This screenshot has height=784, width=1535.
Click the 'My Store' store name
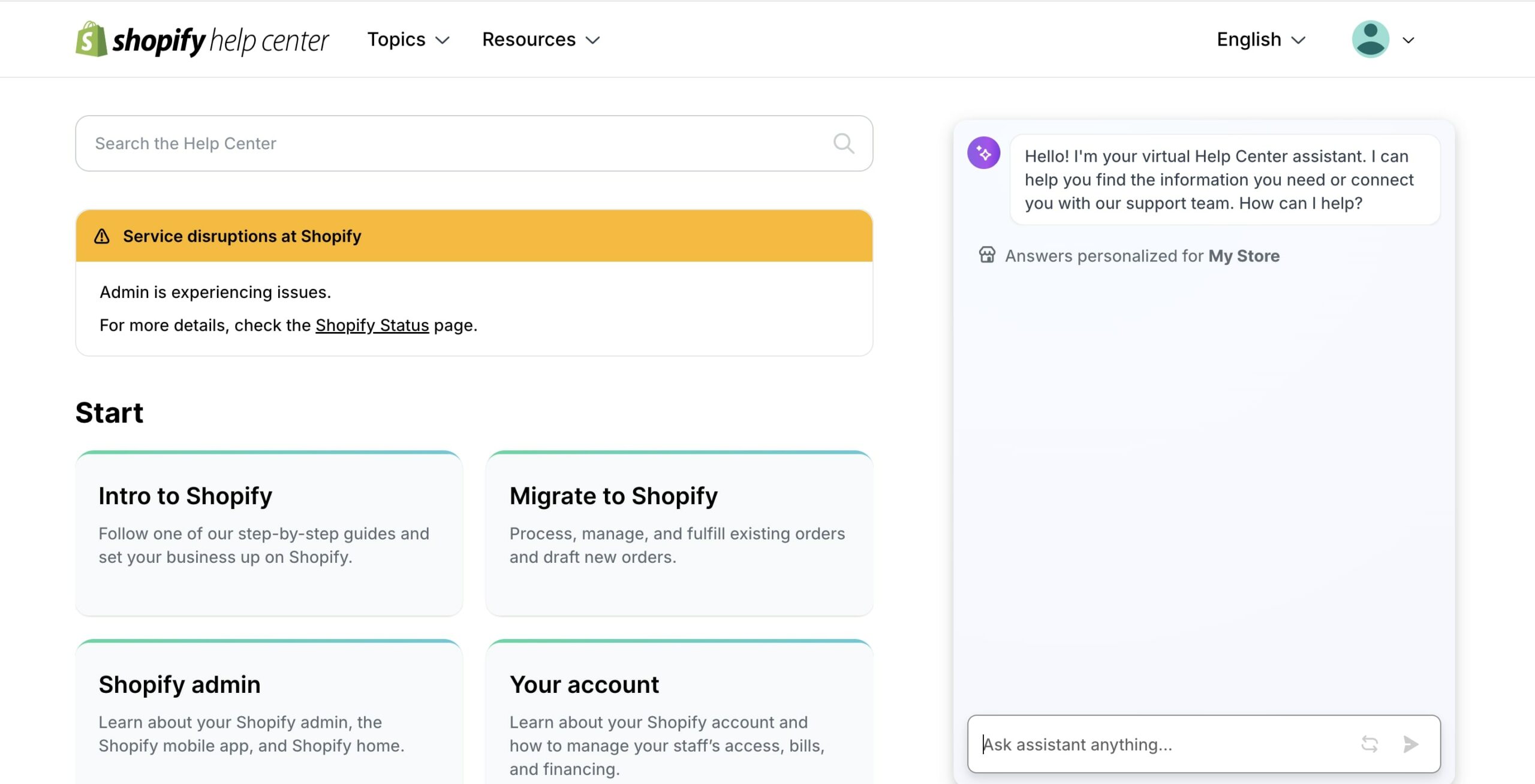pos(1244,256)
